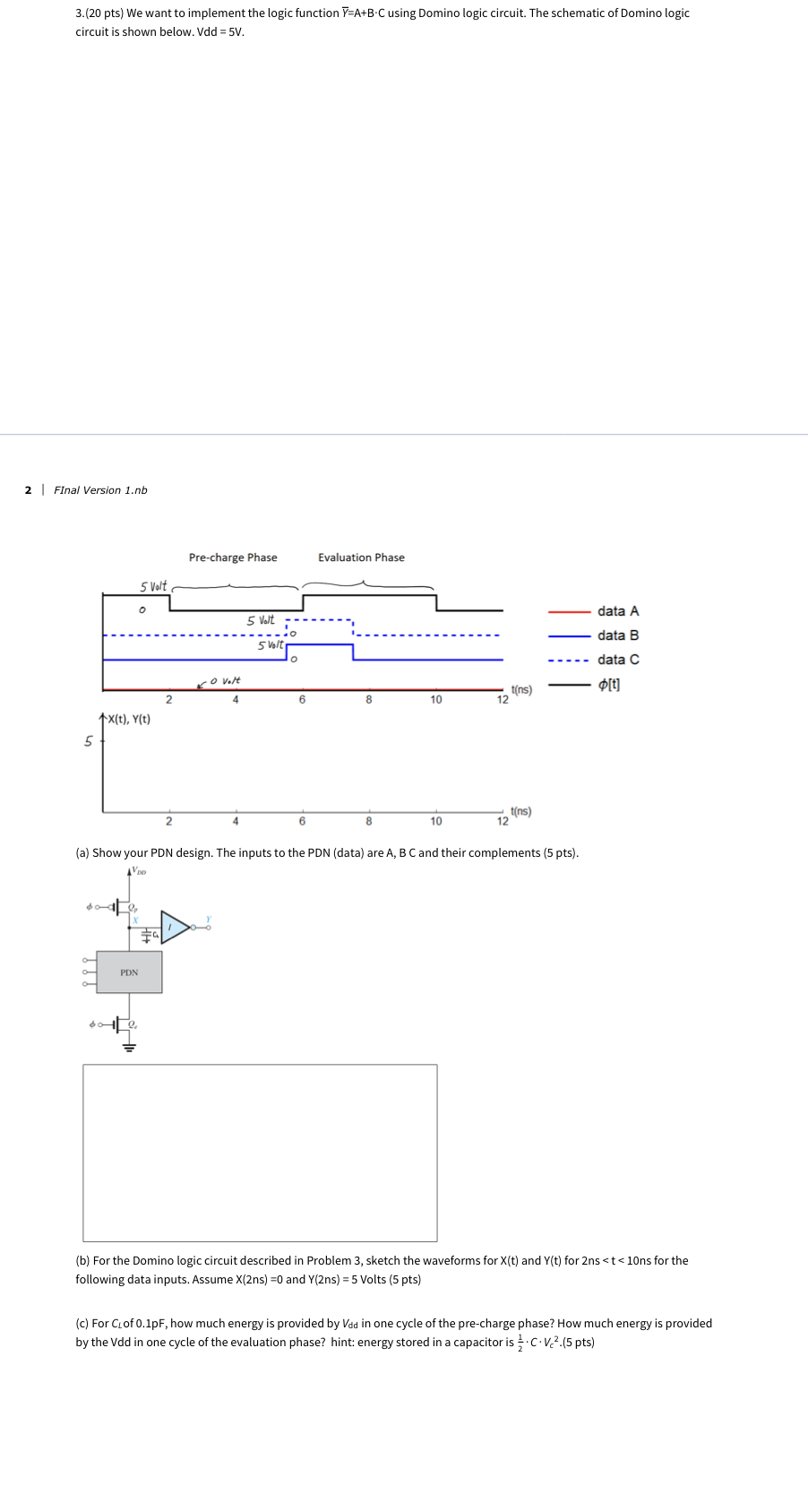Click the dashed blue data C legend line
The height and width of the screenshot is (1512, 808).
pos(568,661)
